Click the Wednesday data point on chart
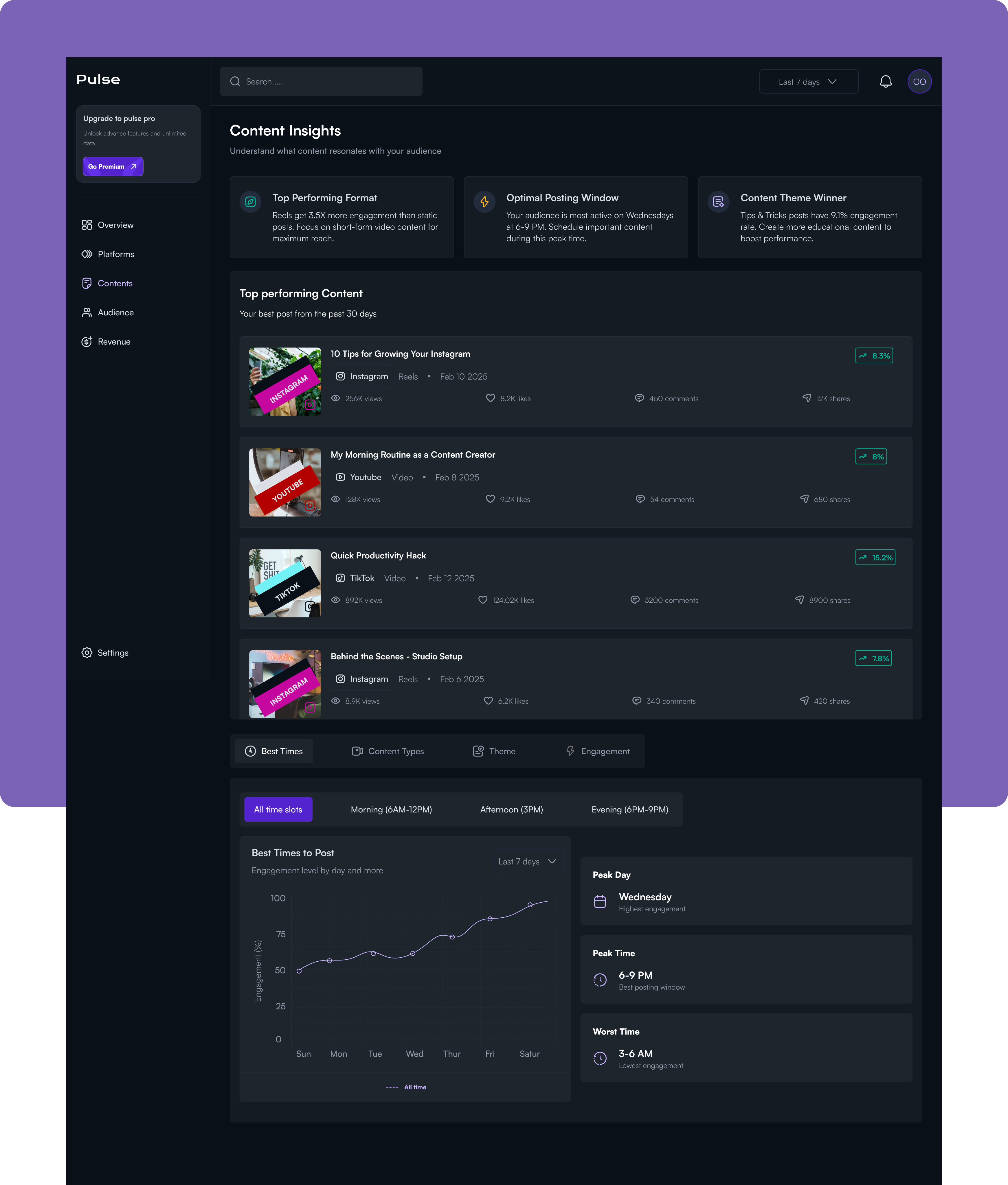 pyautogui.click(x=413, y=953)
